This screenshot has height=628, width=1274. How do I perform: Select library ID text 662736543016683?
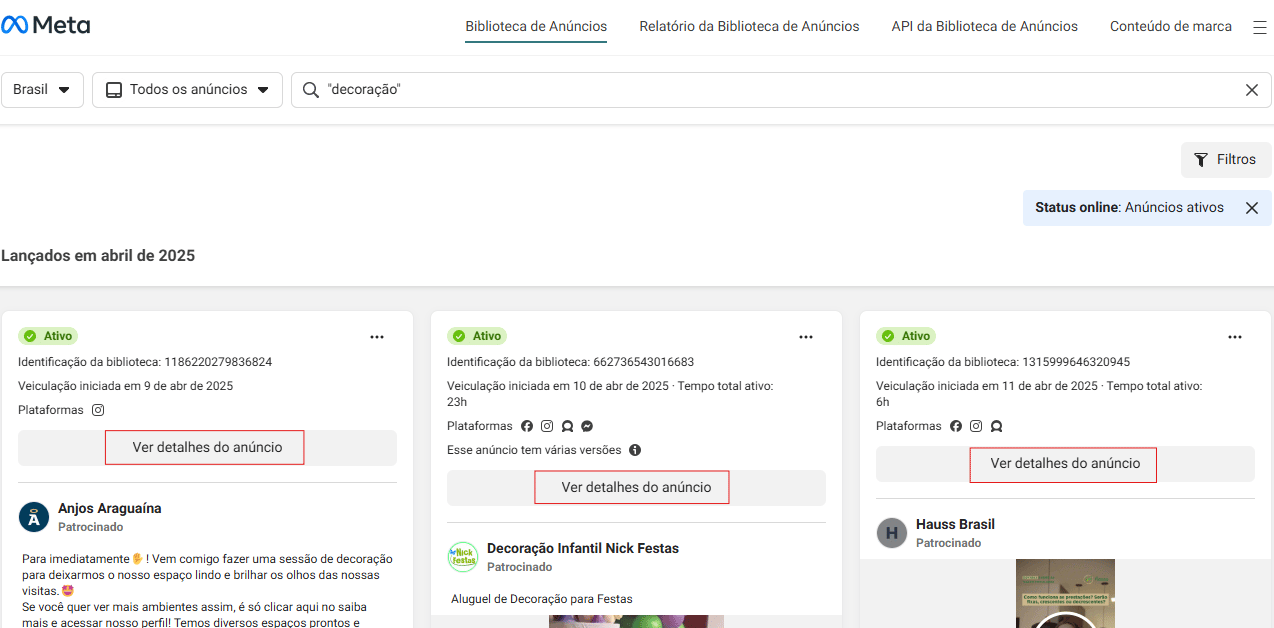(x=643, y=362)
